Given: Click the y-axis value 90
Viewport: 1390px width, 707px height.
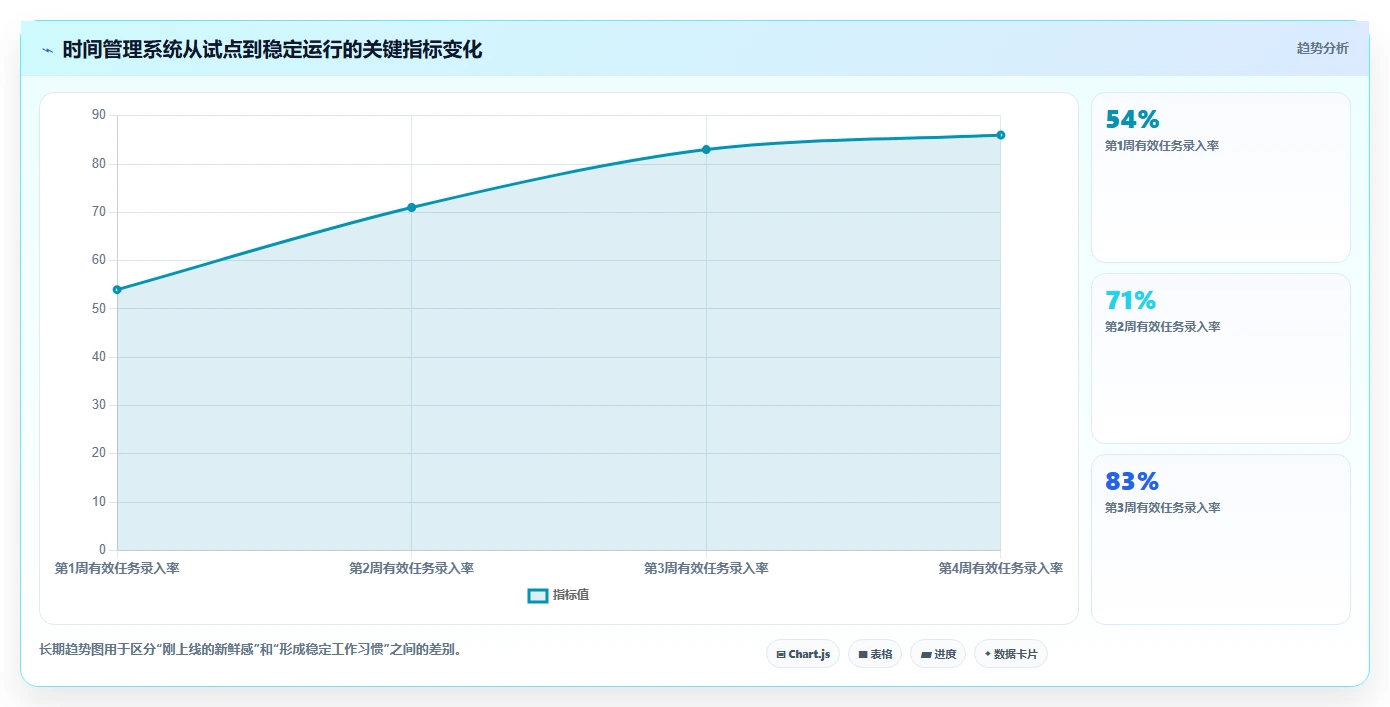Looking at the screenshot, I should pyautogui.click(x=99, y=115).
